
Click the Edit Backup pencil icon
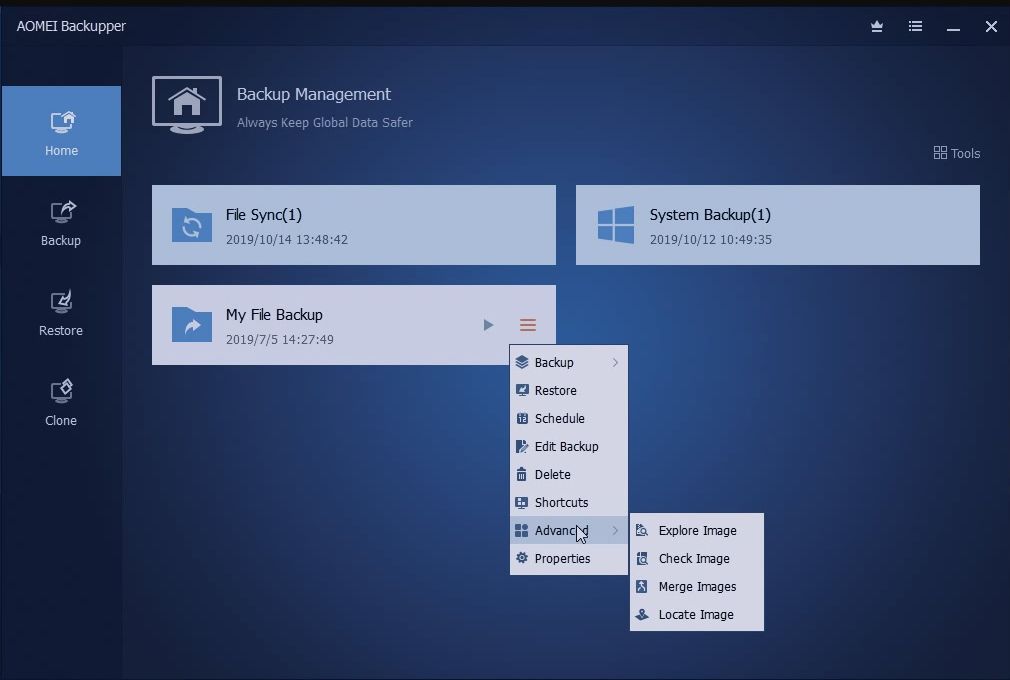coord(522,446)
